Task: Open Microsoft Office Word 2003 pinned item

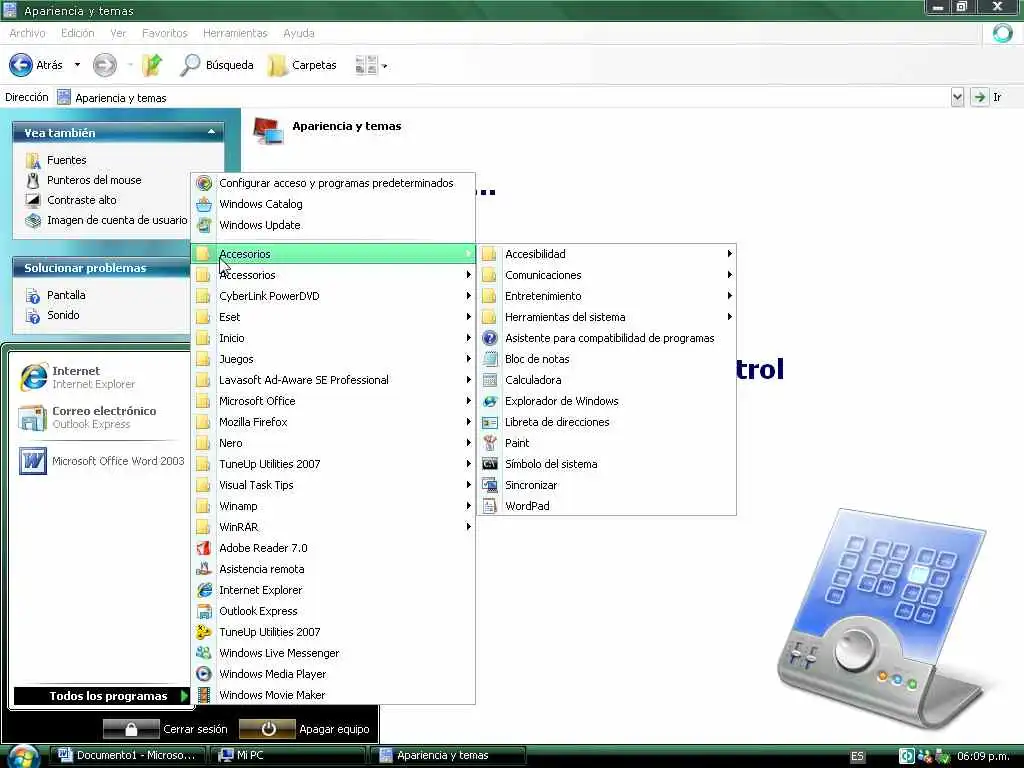Action: (102, 461)
